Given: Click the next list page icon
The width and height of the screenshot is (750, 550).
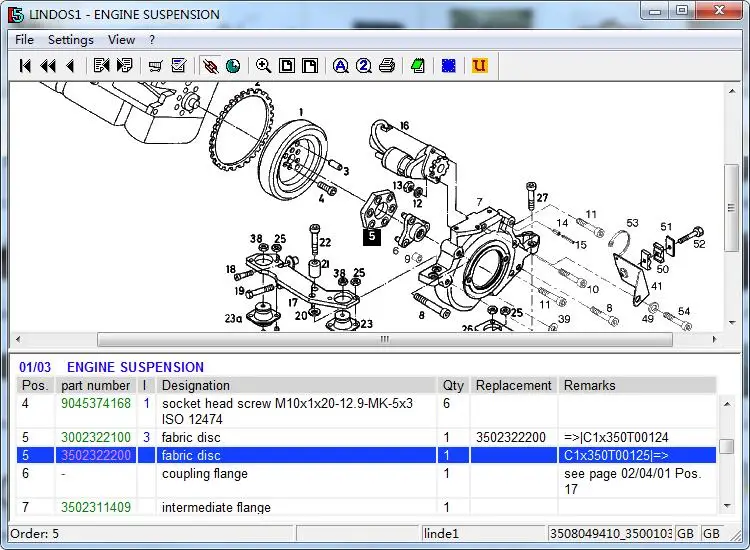Looking at the screenshot, I should [124, 66].
